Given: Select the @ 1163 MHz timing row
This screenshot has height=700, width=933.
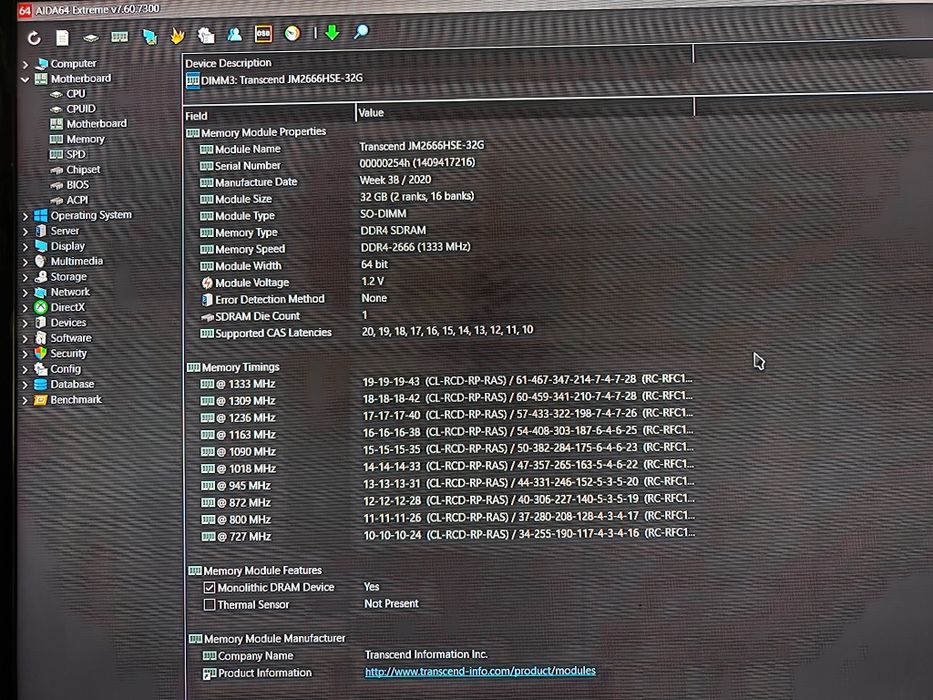Looking at the screenshot, I should tap(446, 433).
